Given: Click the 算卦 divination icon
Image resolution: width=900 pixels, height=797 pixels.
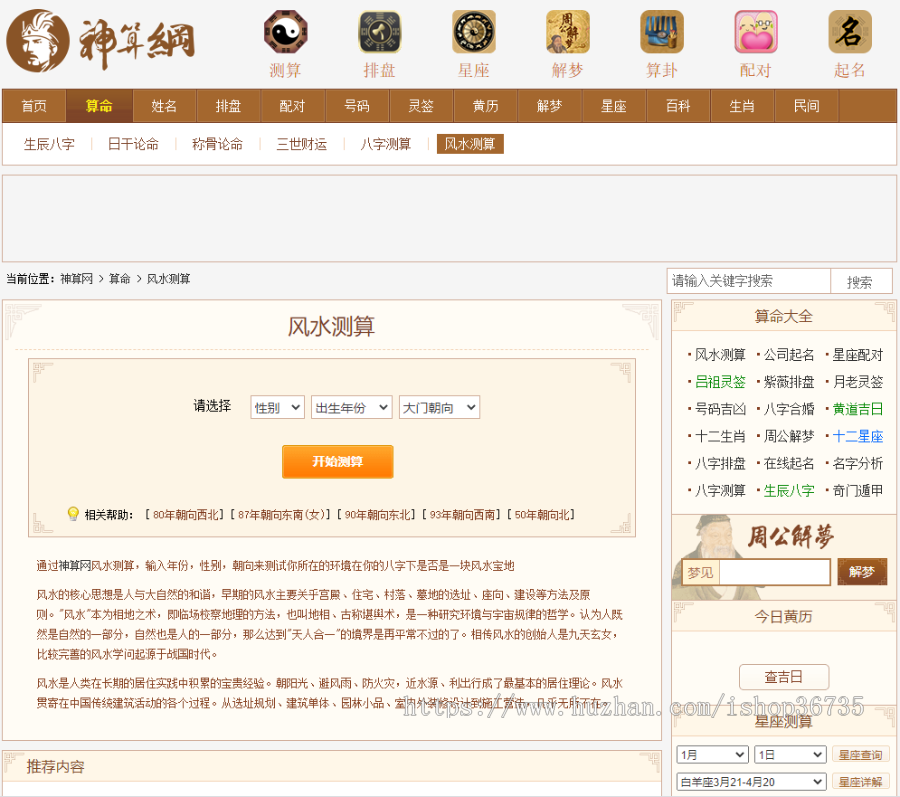Looking at the screenshot, I should [x=661, y=32].
